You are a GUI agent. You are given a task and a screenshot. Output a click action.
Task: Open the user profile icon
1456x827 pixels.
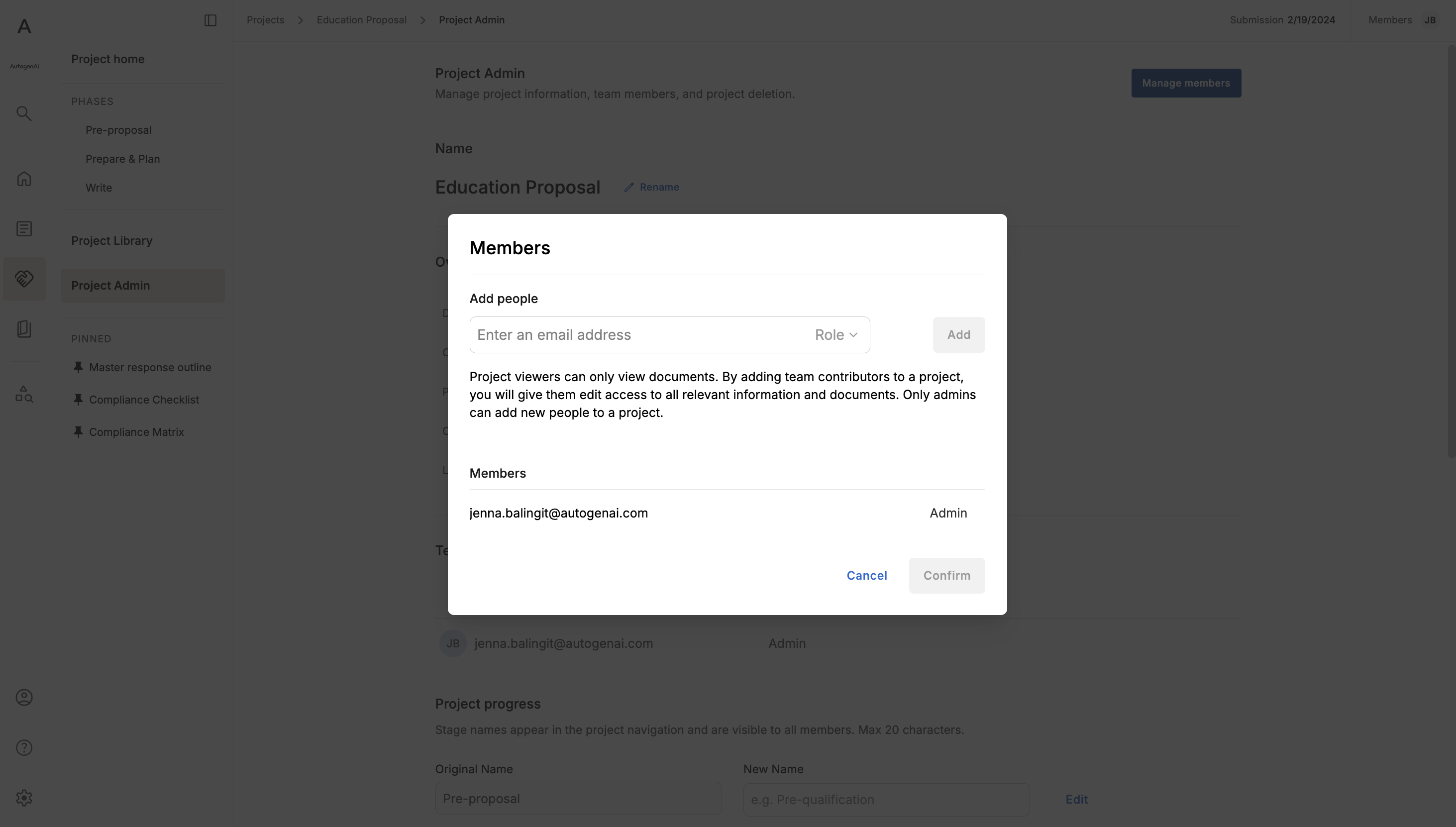pyautogui.click(x=24, y=698)
